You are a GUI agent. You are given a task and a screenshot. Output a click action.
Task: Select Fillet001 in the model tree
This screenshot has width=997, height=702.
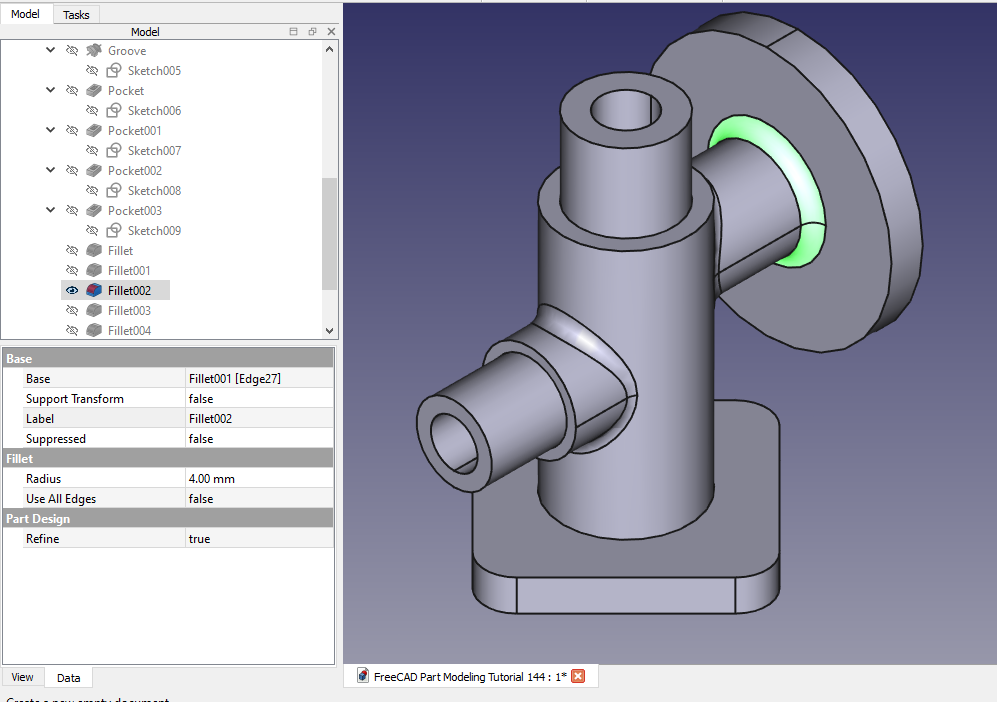129,270
